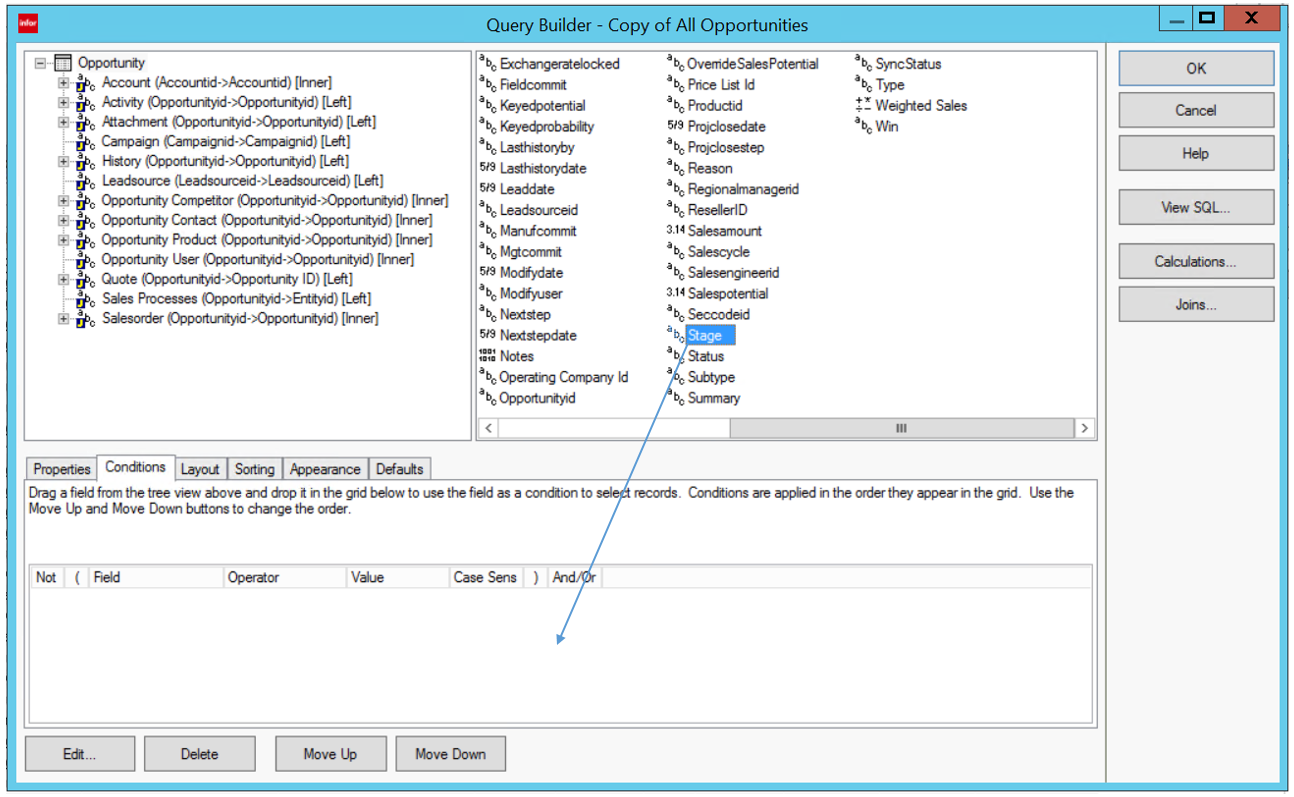Click the field list horizontal scrollbar thumb
This screenshot has height=797, width=1294.
pos(901,428)
